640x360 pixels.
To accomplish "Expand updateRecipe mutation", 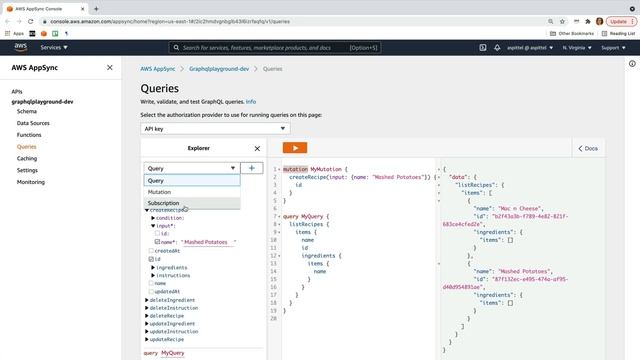I will coord(147,339).
